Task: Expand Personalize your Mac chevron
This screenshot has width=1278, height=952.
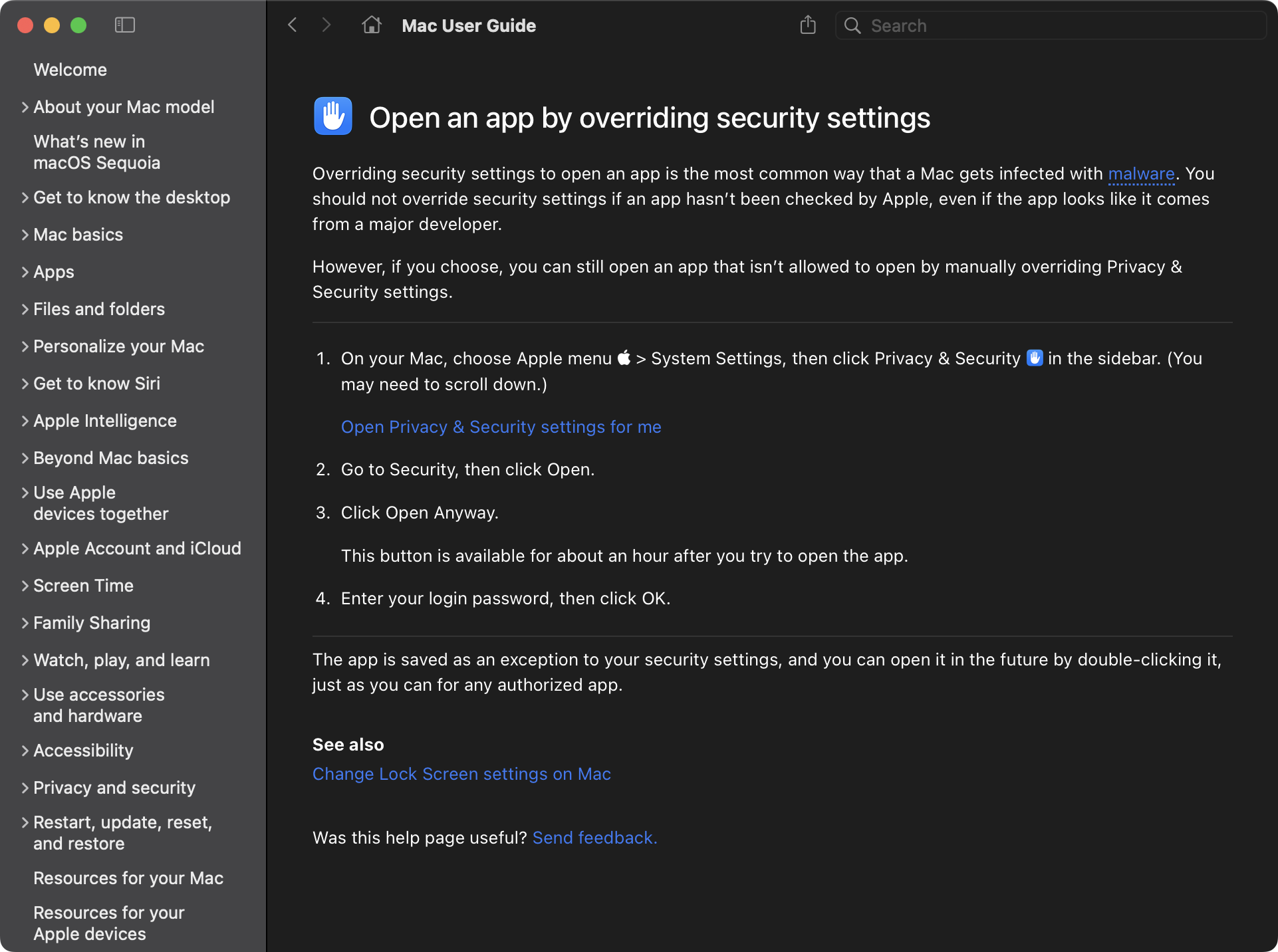Action: coord(25,346)
